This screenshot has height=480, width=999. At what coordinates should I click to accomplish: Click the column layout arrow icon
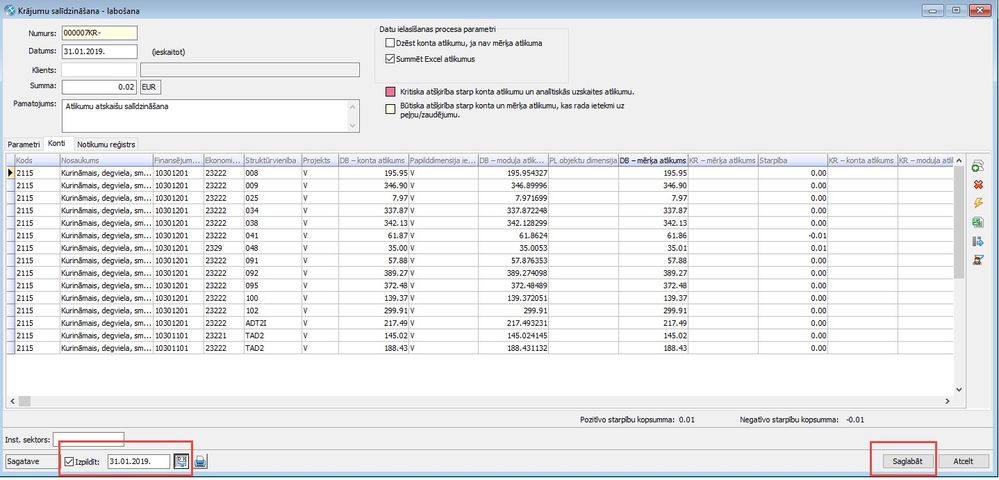(x=977, y=242)
